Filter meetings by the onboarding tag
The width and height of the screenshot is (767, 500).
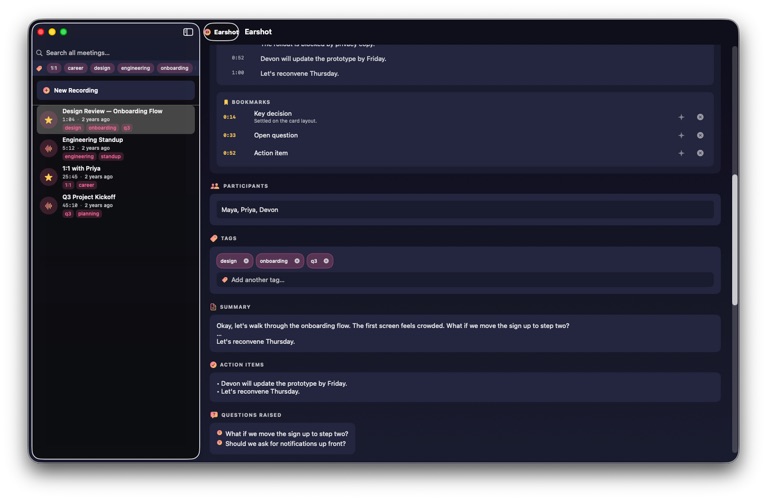coord(174,68)
